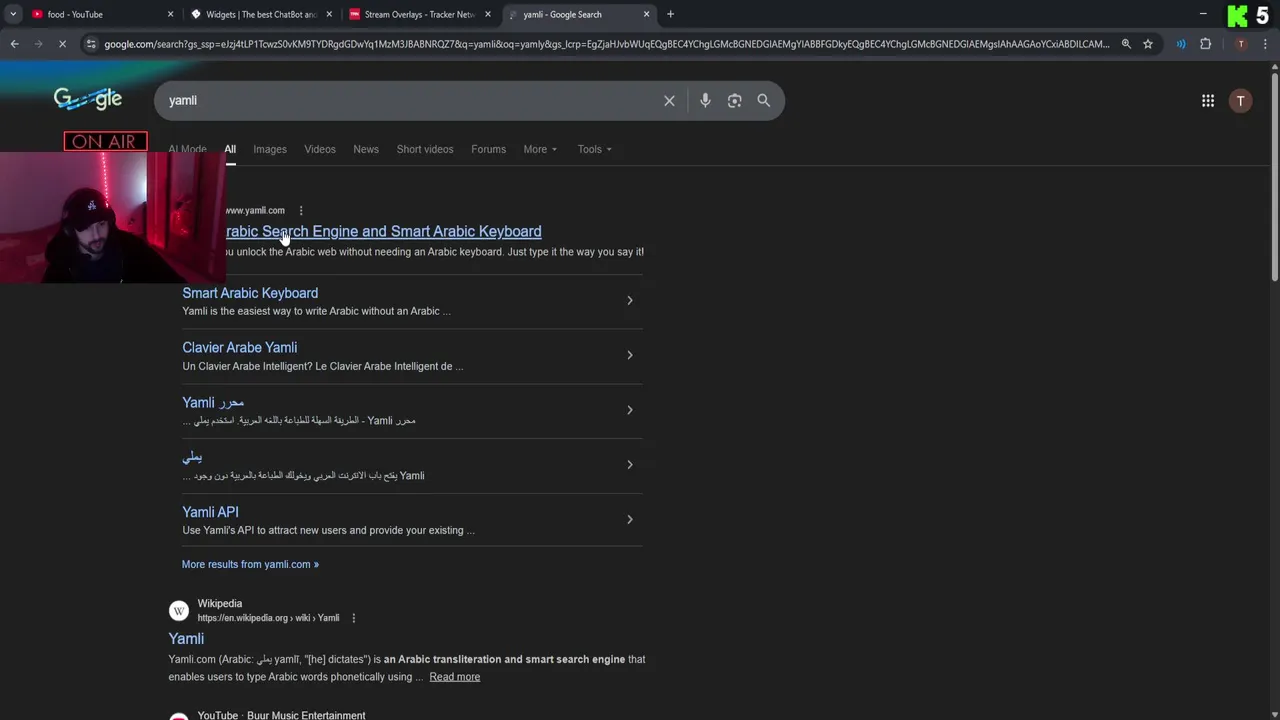Expand the Smart Arabic Keyboard chevron
This screenshot has width=1280, height=720.
tap(629, 300)
